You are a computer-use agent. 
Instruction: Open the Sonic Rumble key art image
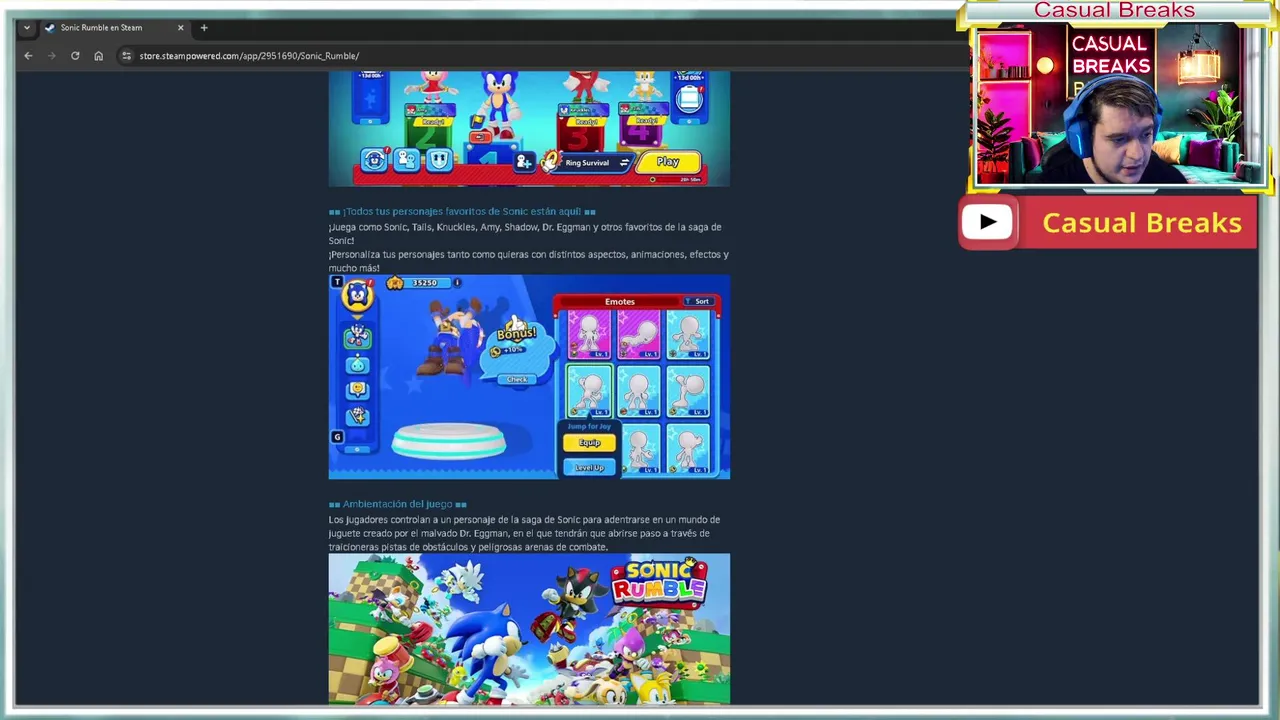[529, 629]
